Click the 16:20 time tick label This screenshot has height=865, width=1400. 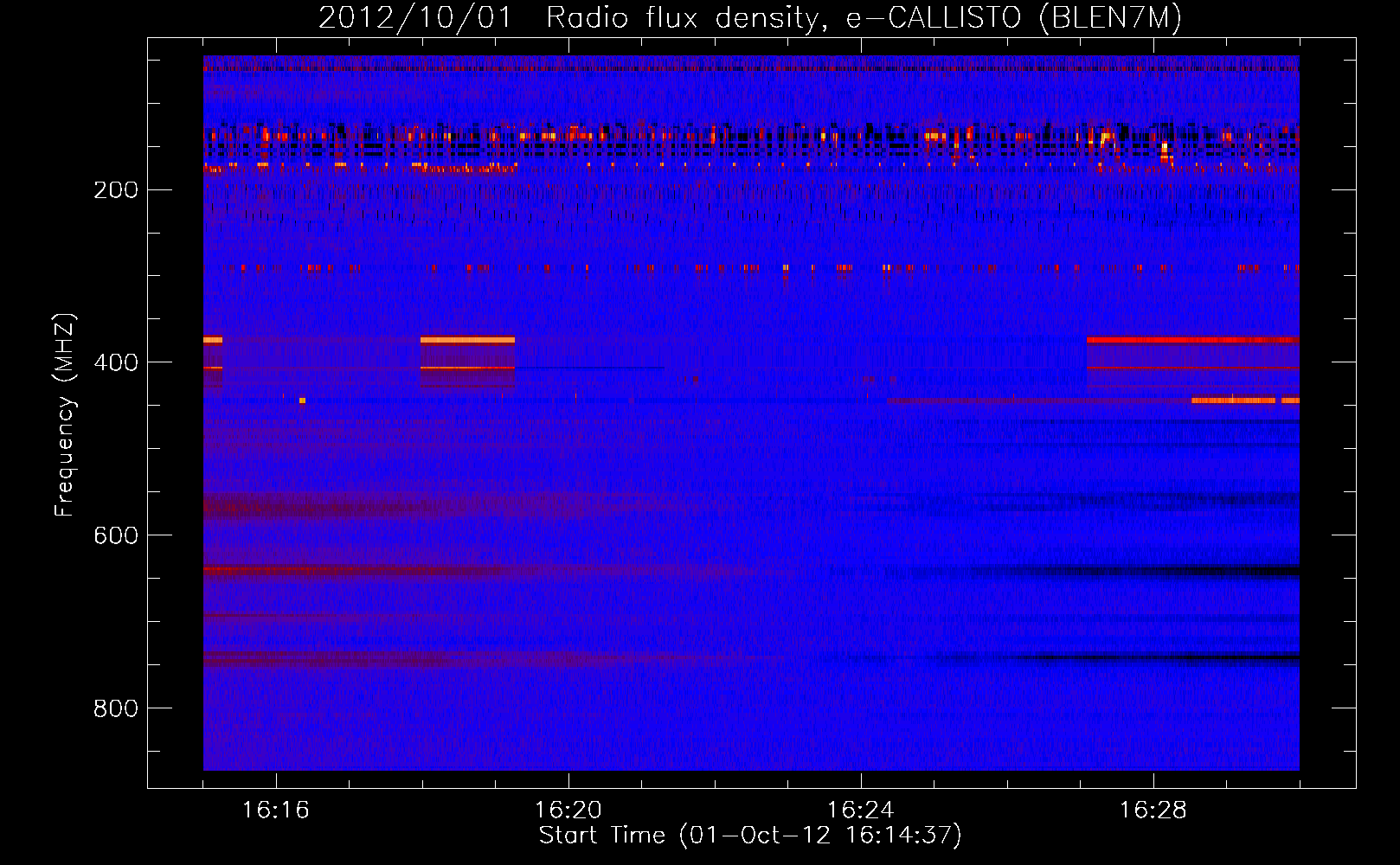[568, 810]
